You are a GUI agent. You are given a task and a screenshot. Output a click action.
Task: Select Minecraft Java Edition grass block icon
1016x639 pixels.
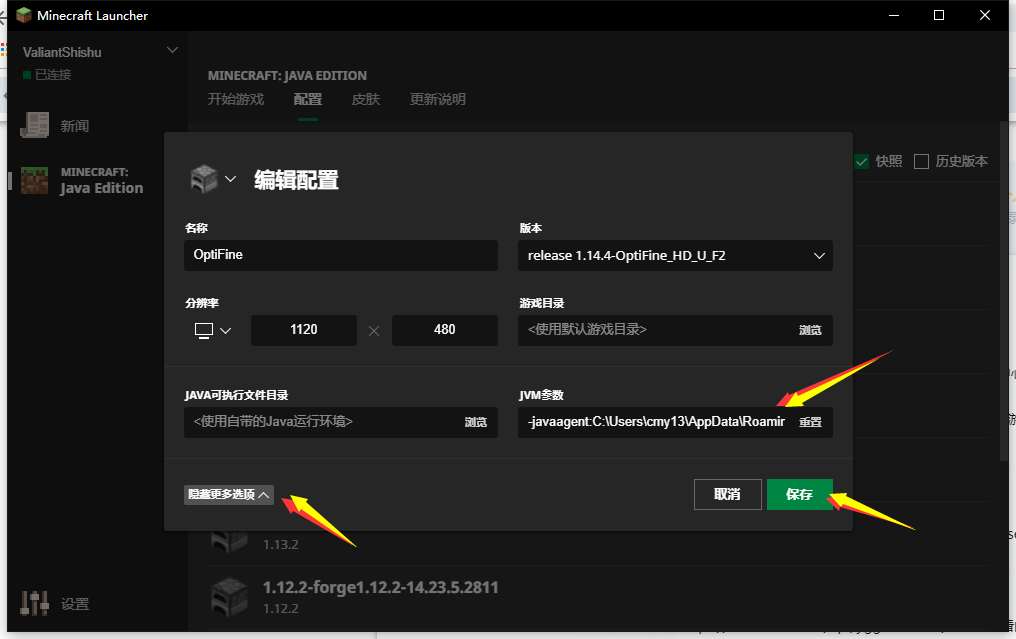(x=34, y=181)
